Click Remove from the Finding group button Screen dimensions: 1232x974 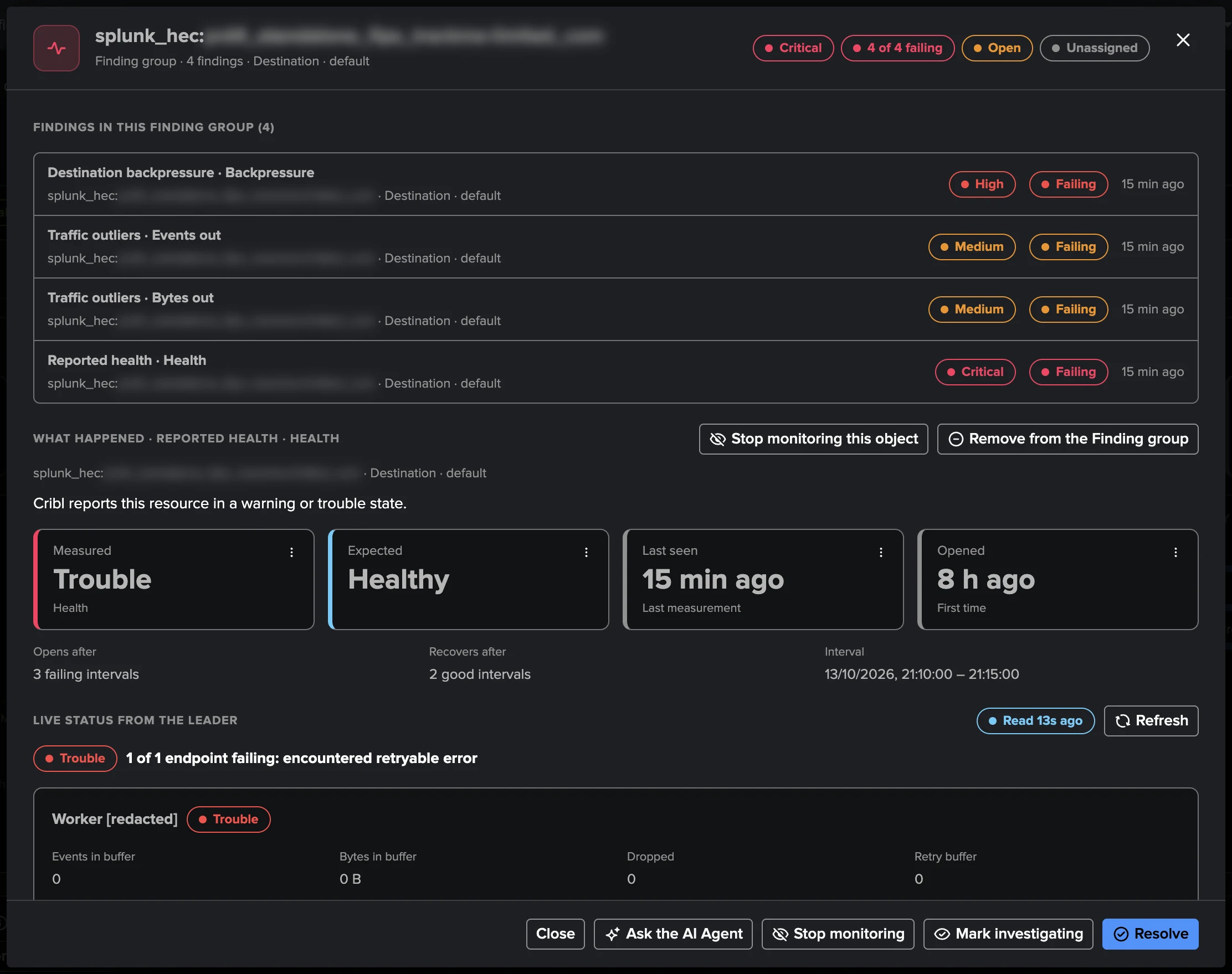(1067, 439)
